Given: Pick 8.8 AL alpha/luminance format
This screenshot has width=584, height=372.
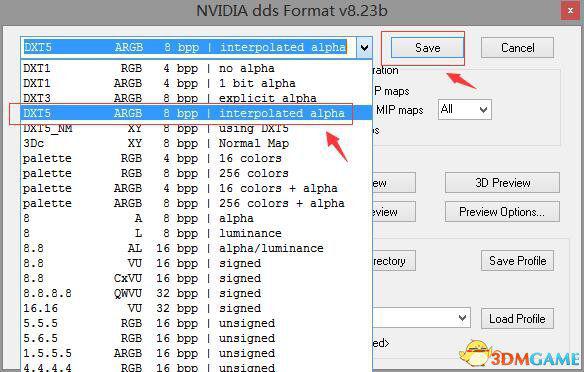Looking at the screenshot, I should (x=197, y=248).
